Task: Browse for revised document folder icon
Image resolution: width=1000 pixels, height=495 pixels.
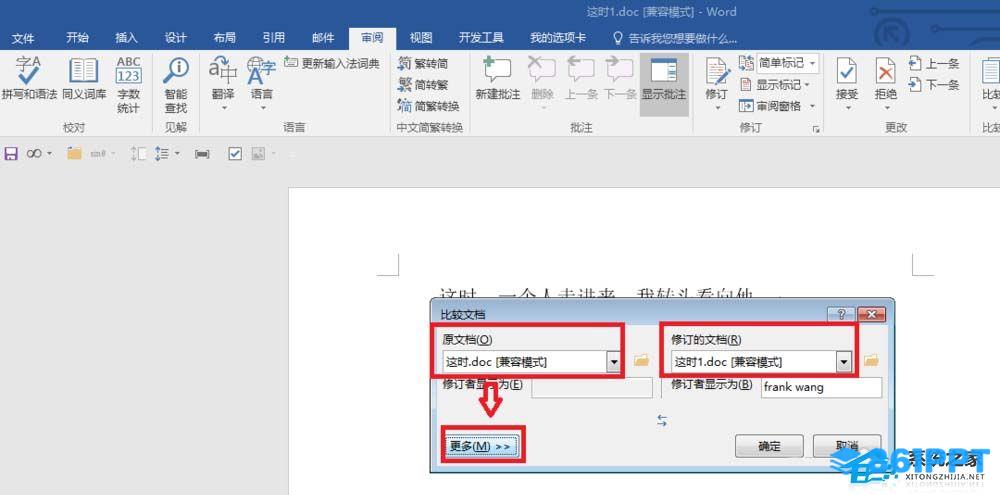Action: coord(871,361)
